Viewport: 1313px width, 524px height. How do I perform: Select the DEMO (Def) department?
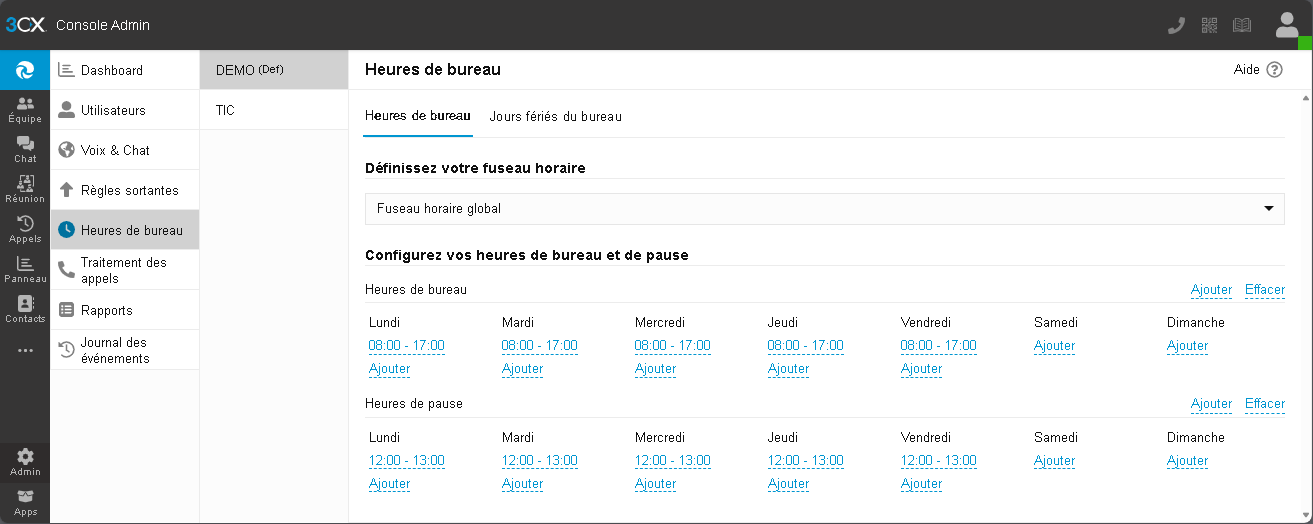274,70
